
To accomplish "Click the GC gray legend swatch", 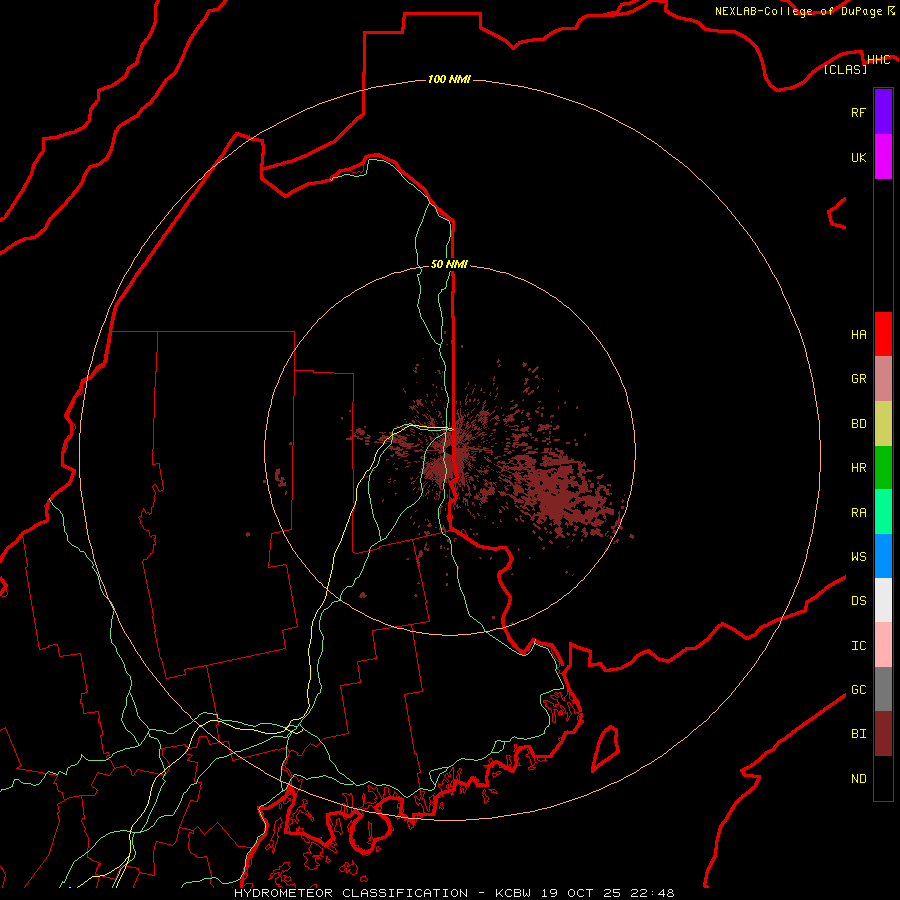I will tap(883, 689).
